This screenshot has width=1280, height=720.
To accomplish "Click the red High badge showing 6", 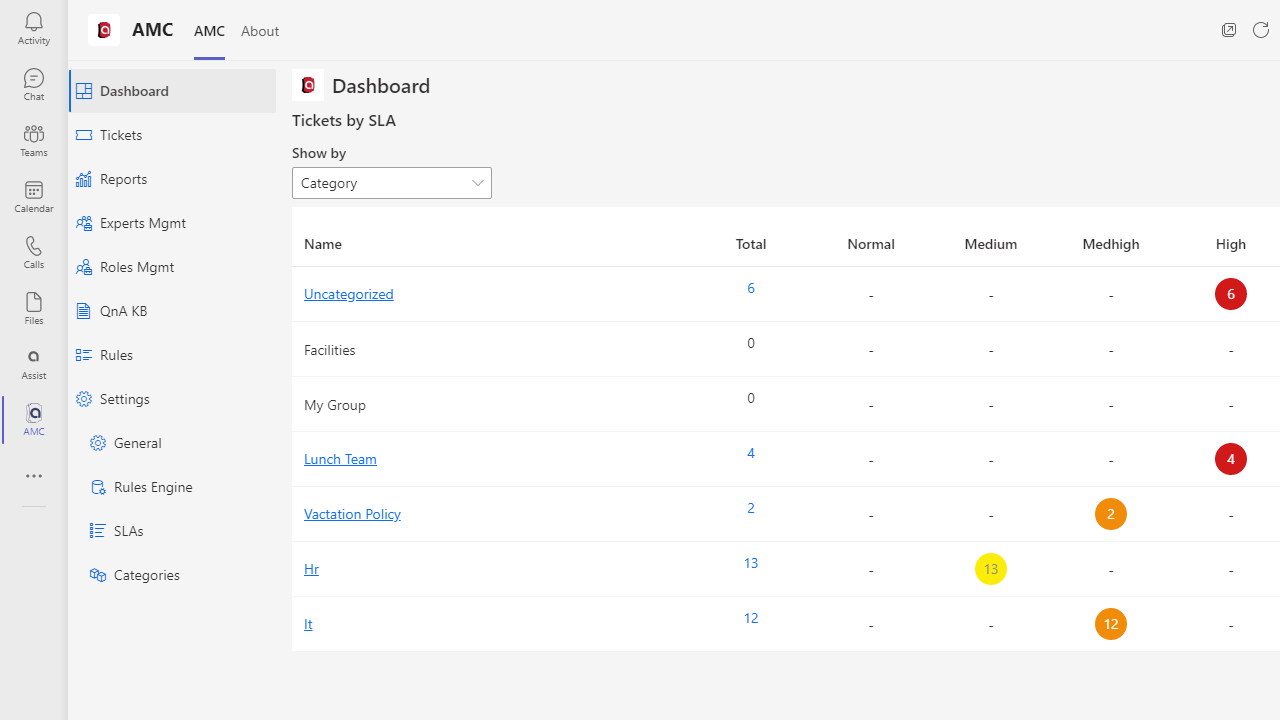I will point(1231,294).
